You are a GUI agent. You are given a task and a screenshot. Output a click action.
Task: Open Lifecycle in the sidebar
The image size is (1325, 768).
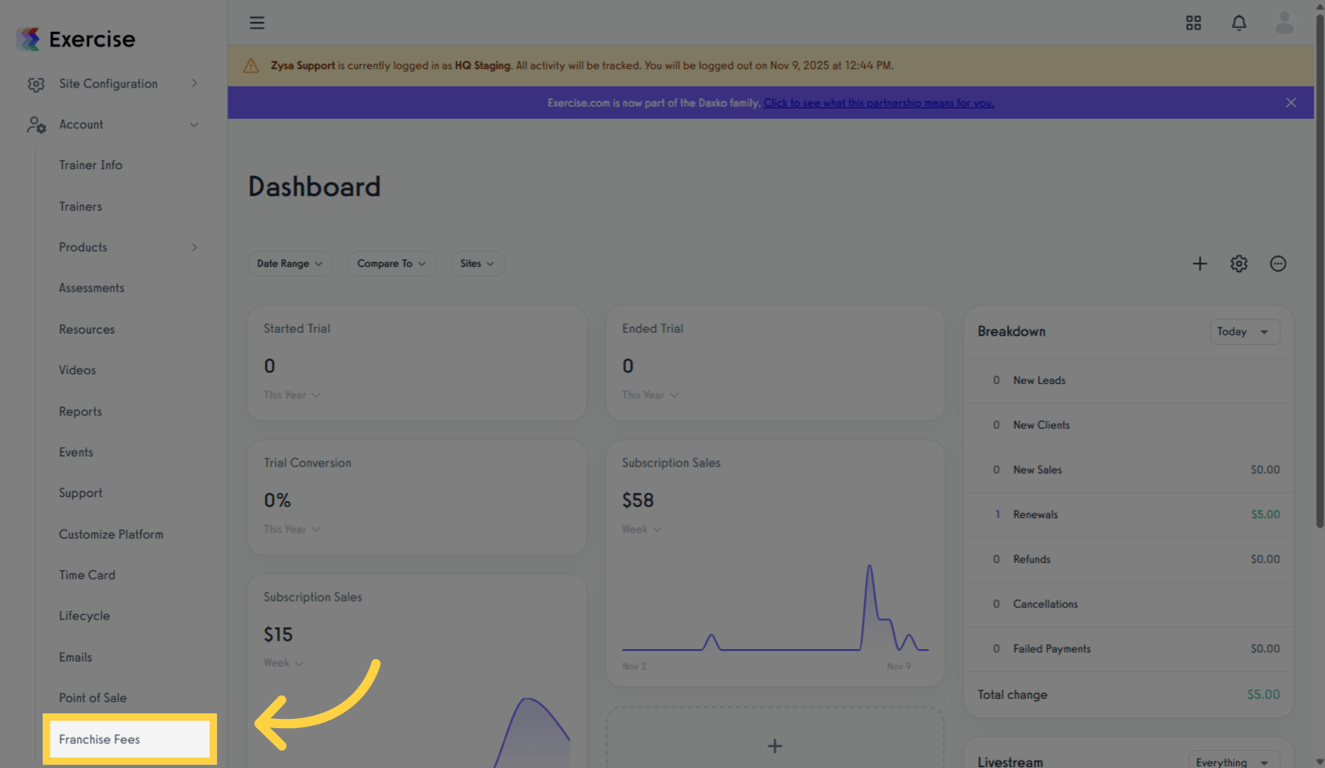tap(85, 616)
